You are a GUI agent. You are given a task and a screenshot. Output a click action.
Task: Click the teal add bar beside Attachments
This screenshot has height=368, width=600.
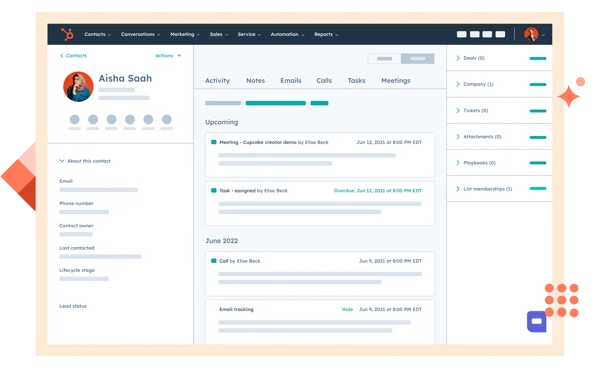pyautogui.click(x=538, y=137)
